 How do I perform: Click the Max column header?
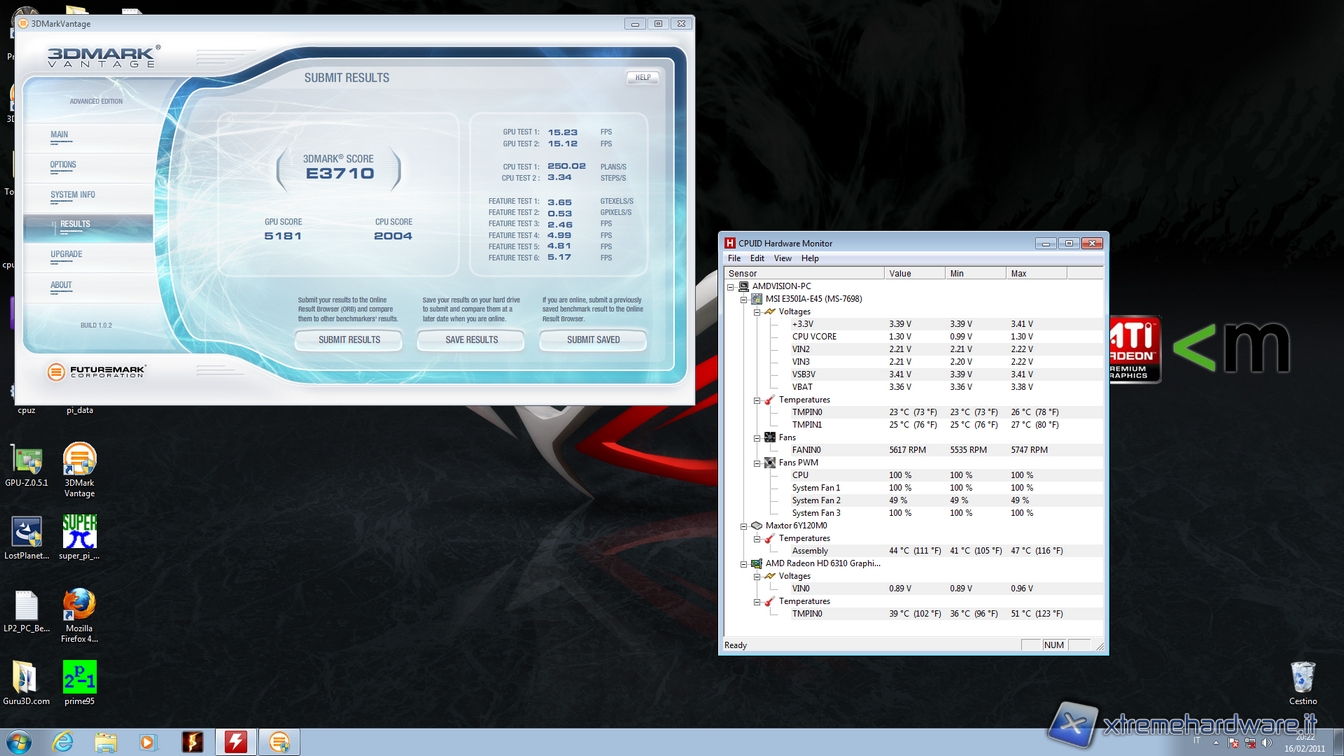pos(1035,273)
